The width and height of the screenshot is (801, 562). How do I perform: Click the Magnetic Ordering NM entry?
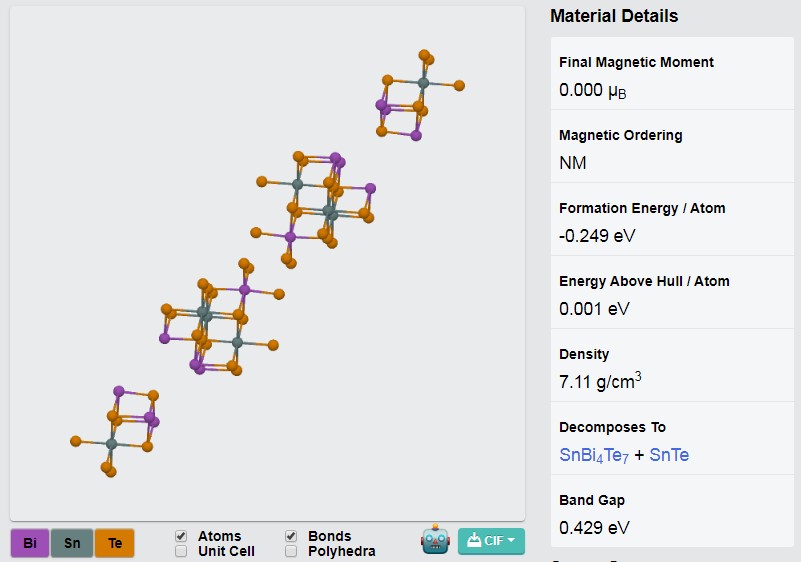coord(573,163)
